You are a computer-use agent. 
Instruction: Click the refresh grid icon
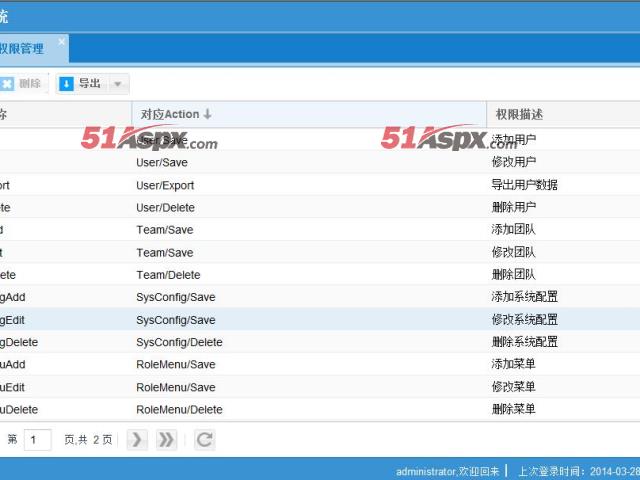coord(204,440)
